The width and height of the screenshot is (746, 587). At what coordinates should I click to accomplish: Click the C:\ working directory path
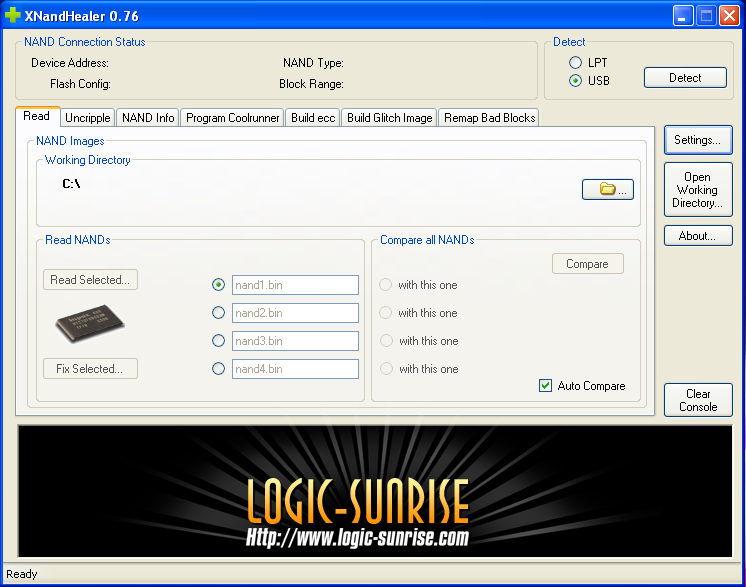tap(71, 184)
